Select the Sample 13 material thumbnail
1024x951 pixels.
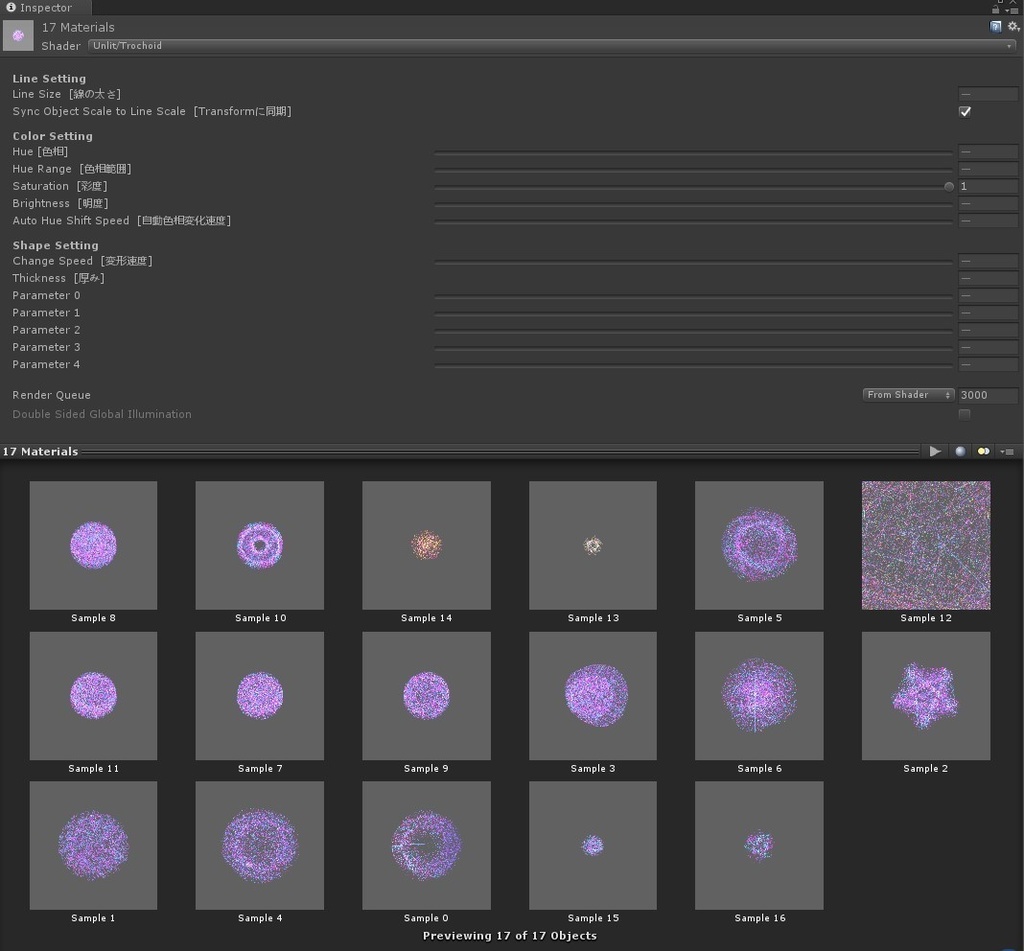tap(593, 545)
